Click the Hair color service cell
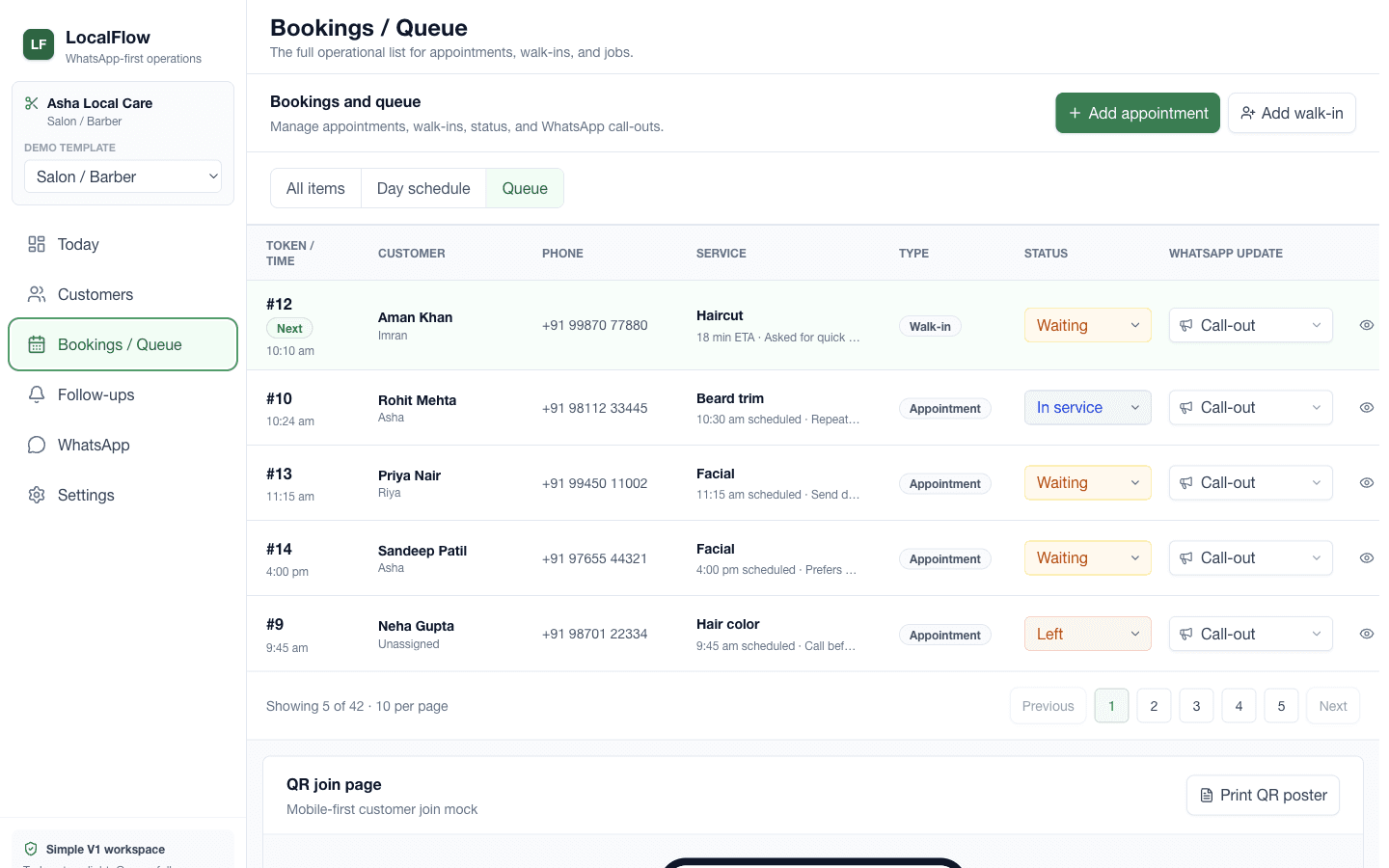The image size is (1389, 868). pos(777,634)
